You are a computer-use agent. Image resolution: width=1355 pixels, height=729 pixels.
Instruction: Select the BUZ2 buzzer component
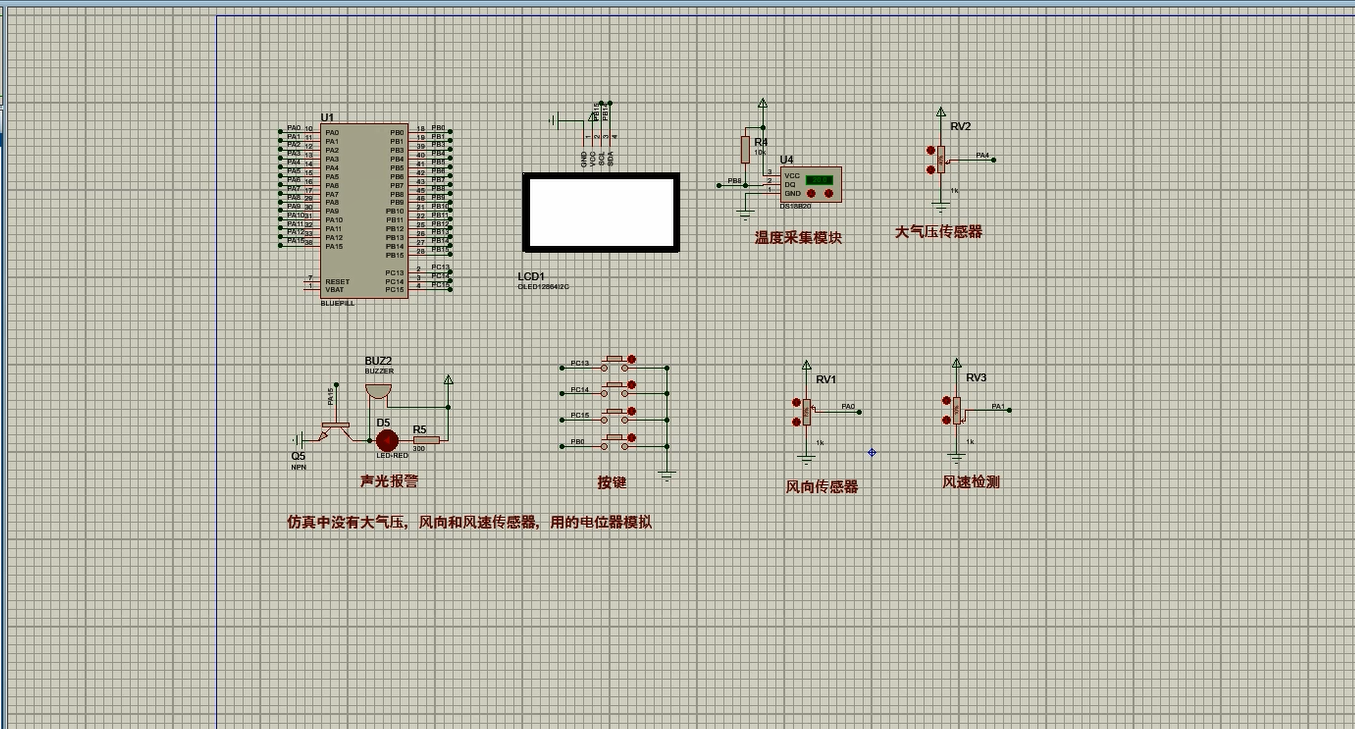coord(378,389)
